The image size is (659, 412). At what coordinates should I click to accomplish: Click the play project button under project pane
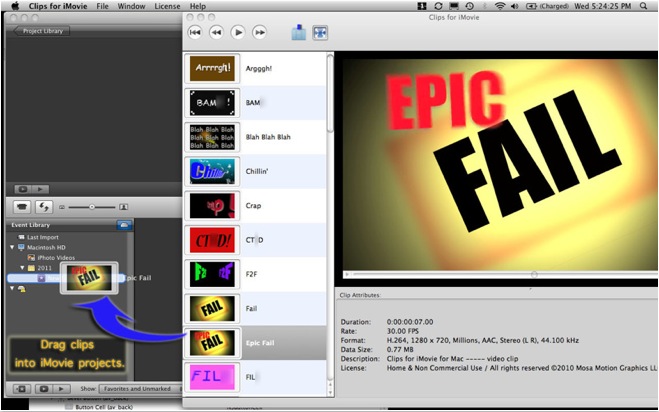coord(40,189)
